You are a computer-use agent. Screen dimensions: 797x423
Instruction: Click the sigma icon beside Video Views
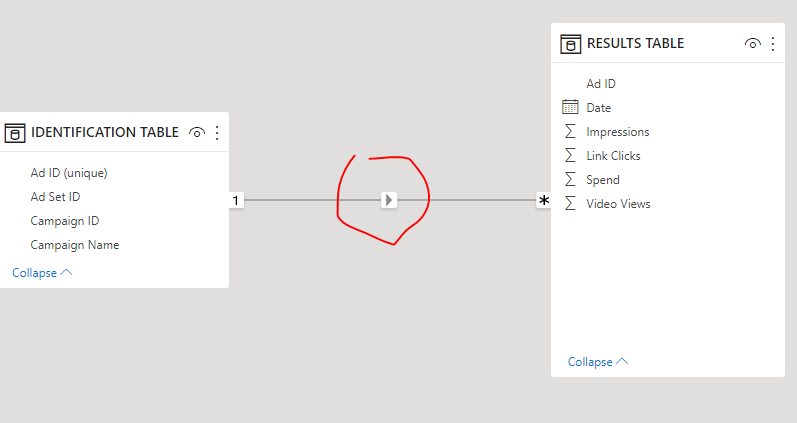(x=570, y=203)
